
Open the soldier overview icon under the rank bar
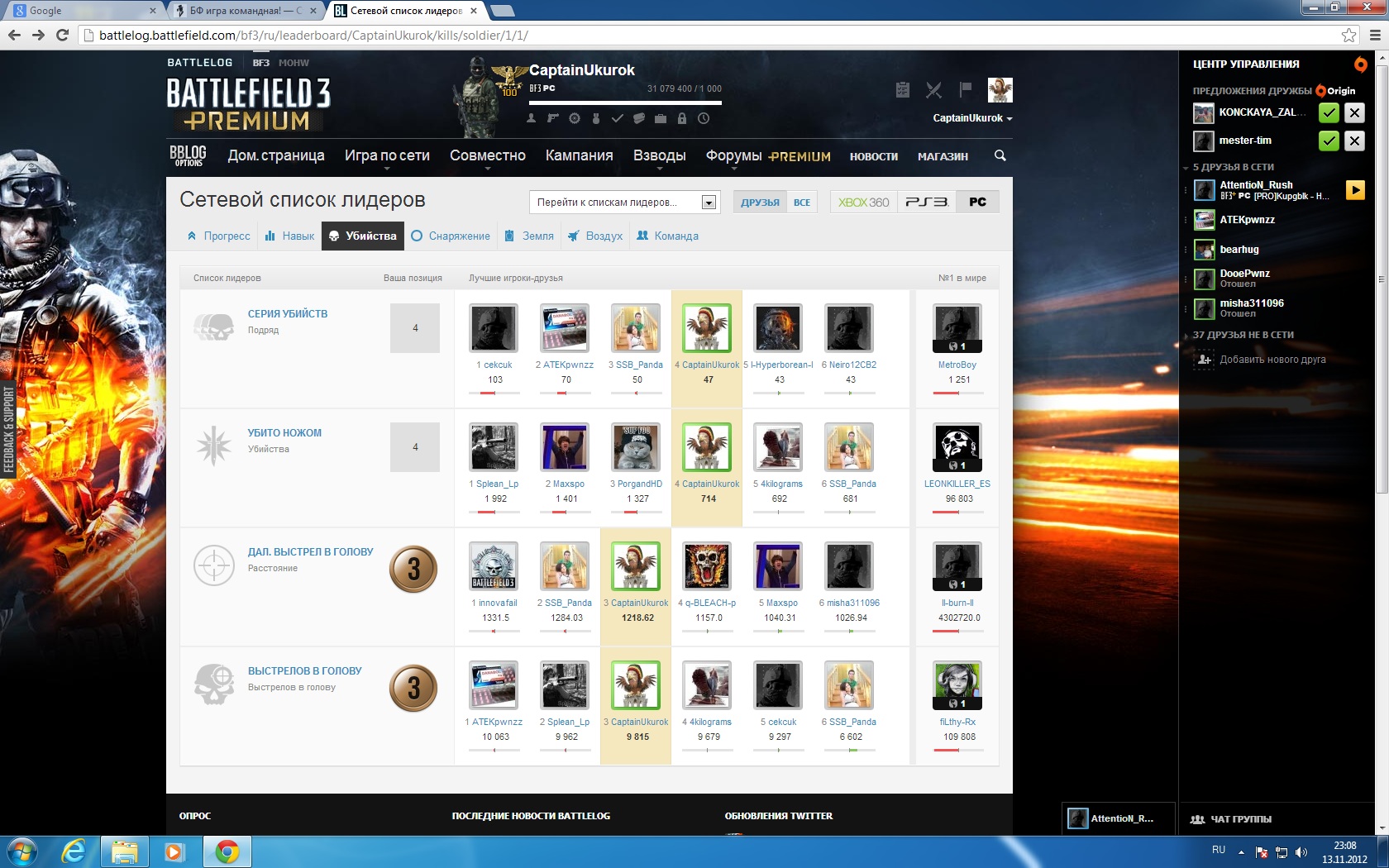tap(531, 118)
